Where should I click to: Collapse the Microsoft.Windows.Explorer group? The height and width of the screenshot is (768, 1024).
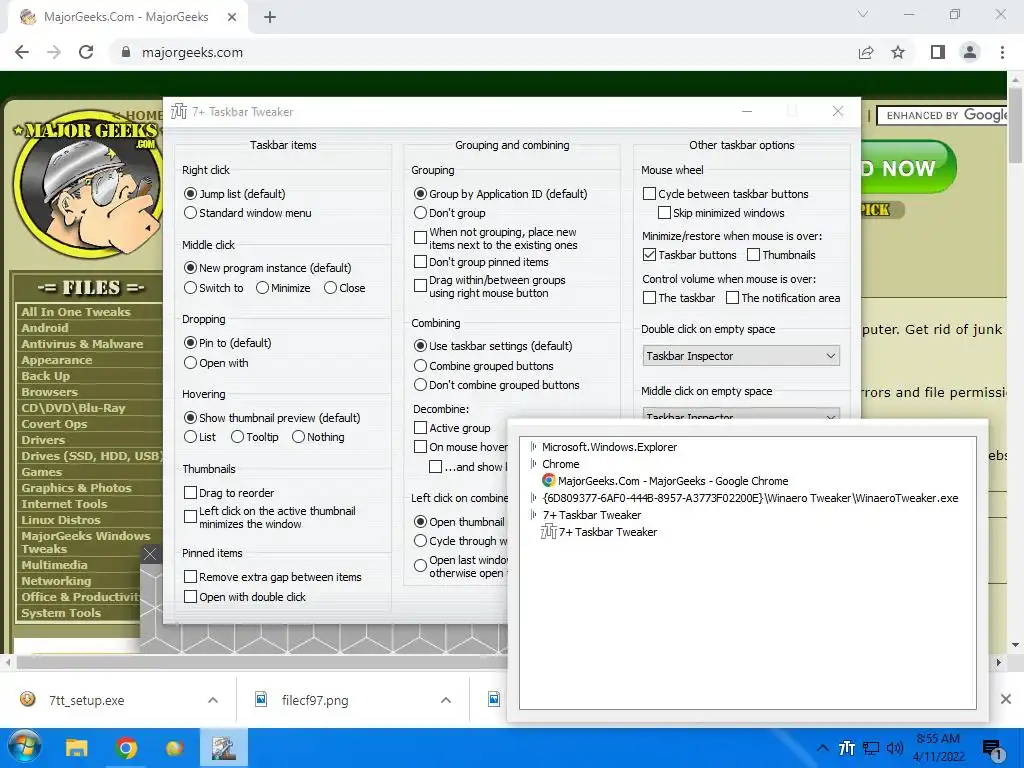point(534,447)
